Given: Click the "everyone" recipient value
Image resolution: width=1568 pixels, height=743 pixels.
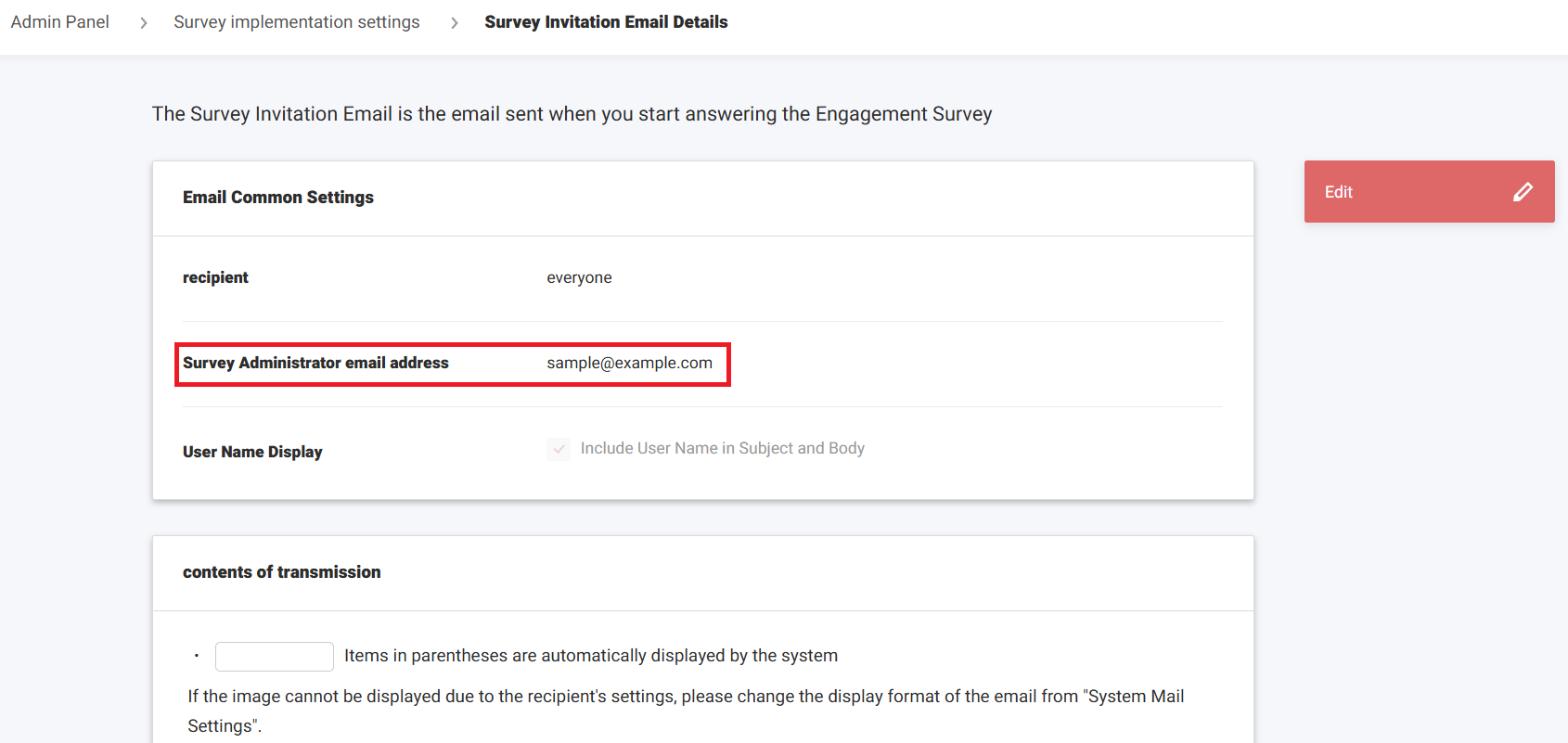Looking at the screenshot, I should click(x=579, y=277).
